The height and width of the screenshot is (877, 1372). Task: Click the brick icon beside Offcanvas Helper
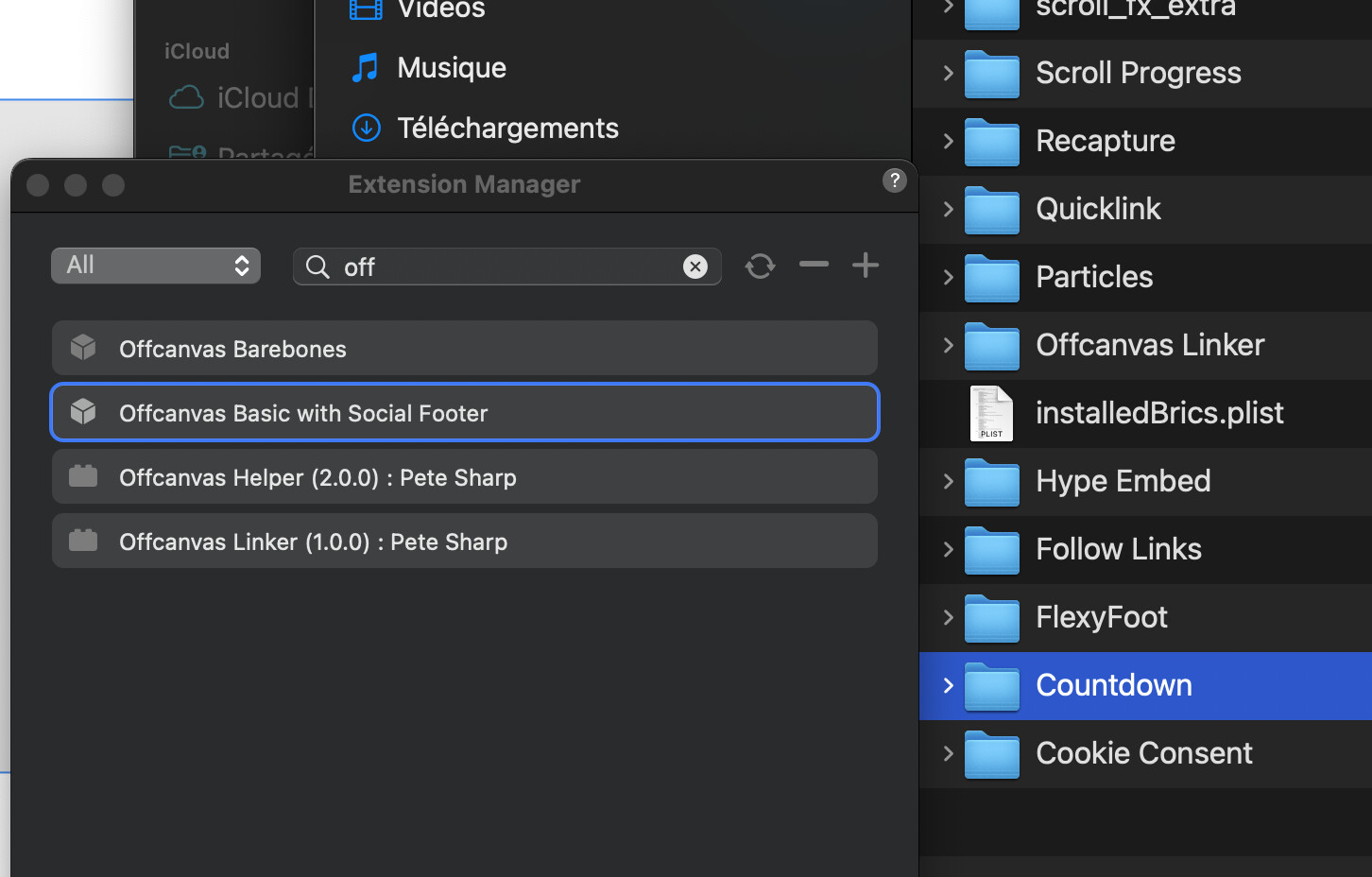(x=83, y=476)
